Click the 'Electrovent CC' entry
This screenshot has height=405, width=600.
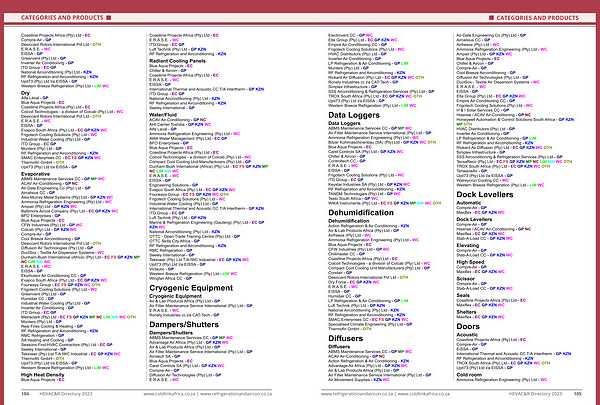[350, 35]
